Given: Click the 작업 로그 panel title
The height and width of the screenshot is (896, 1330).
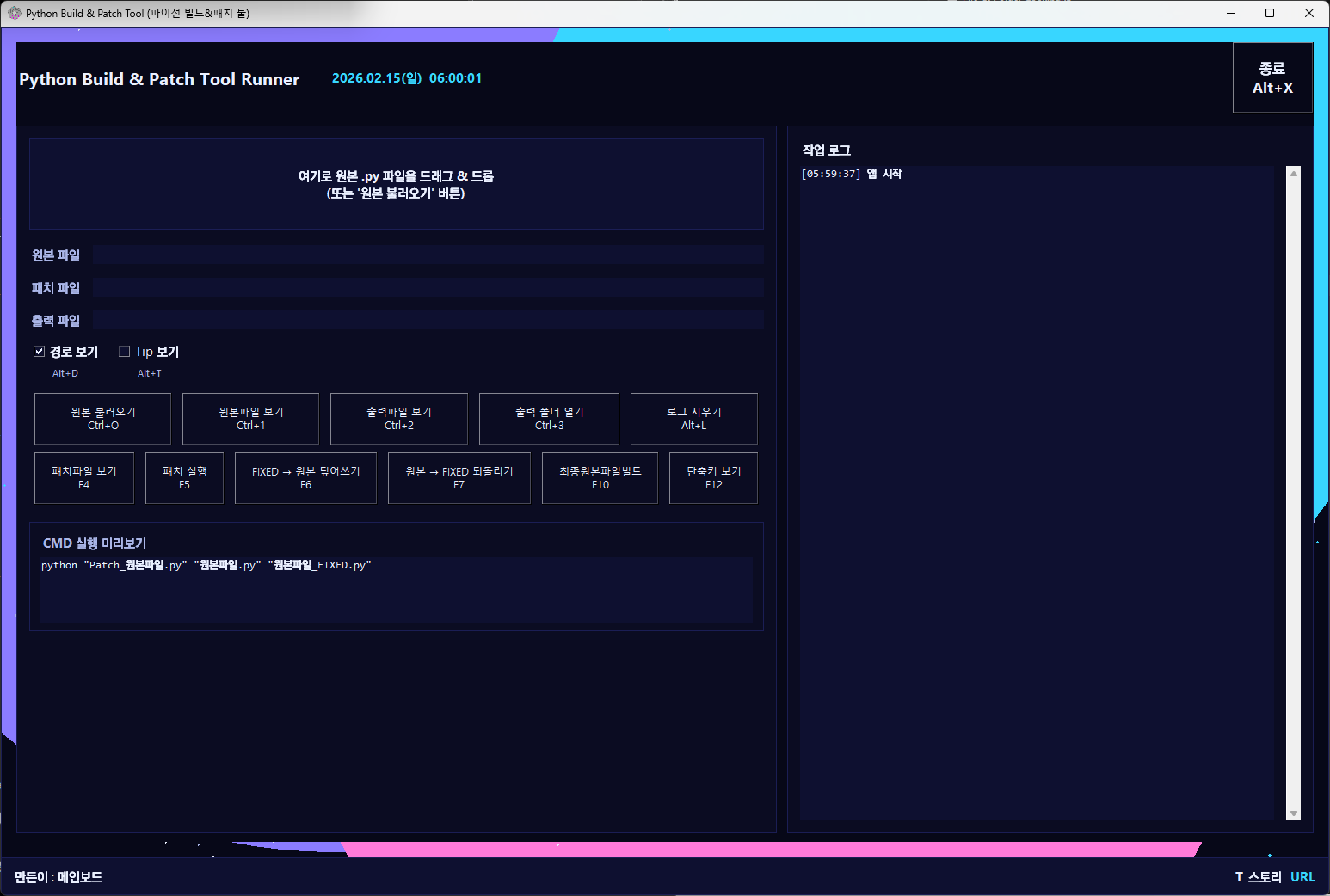Looking at the screenshot, I should pyautogui.click(x=827, y=150).
